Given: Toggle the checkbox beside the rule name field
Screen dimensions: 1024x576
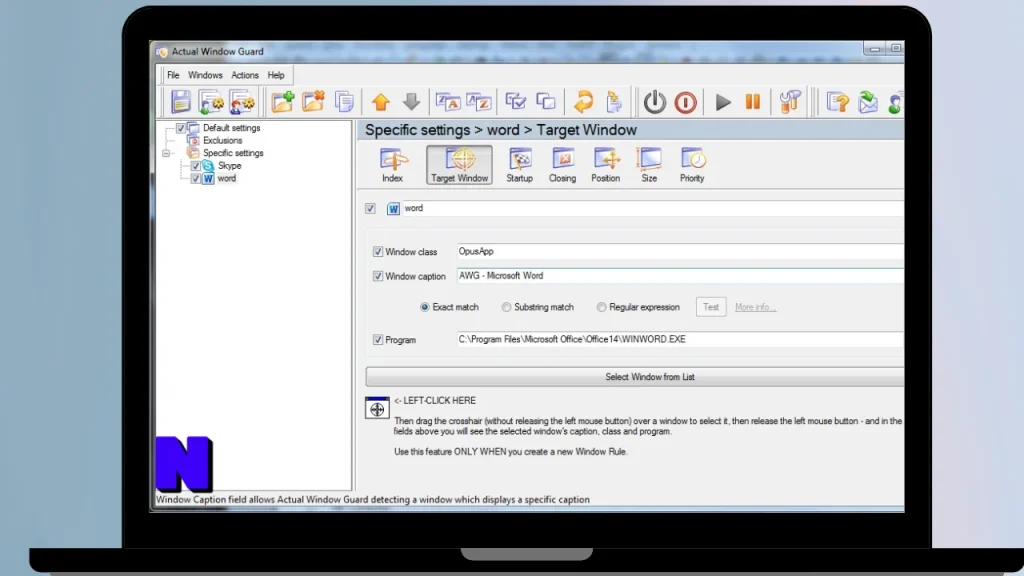Looking at the screenshot, I should click(370, 208).
